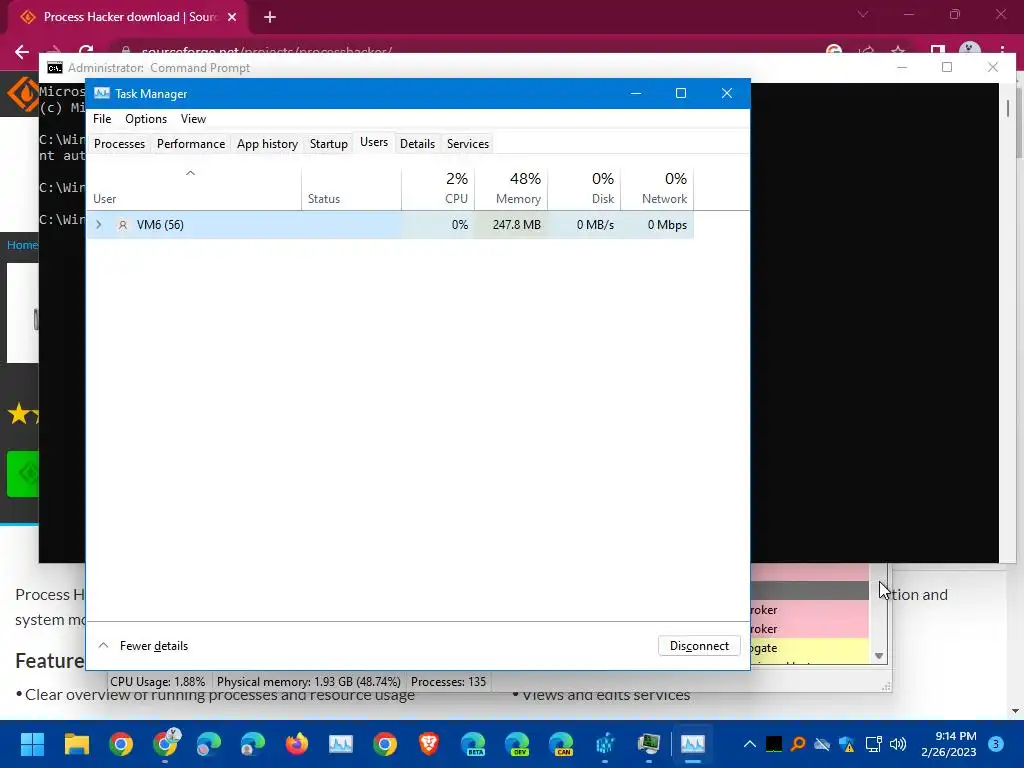Open Windows Security shield tray icon
The width and height of the screenshot is (1024, 768).
[847, 744]
